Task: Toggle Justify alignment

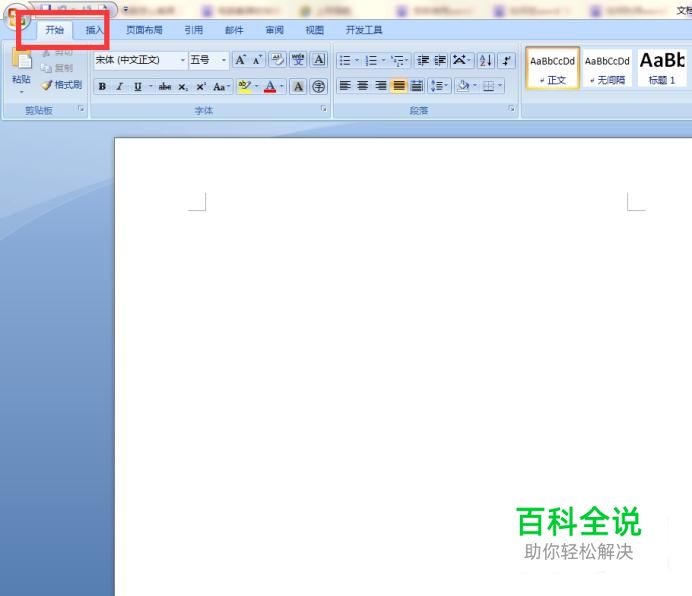Action: point(399,85)
